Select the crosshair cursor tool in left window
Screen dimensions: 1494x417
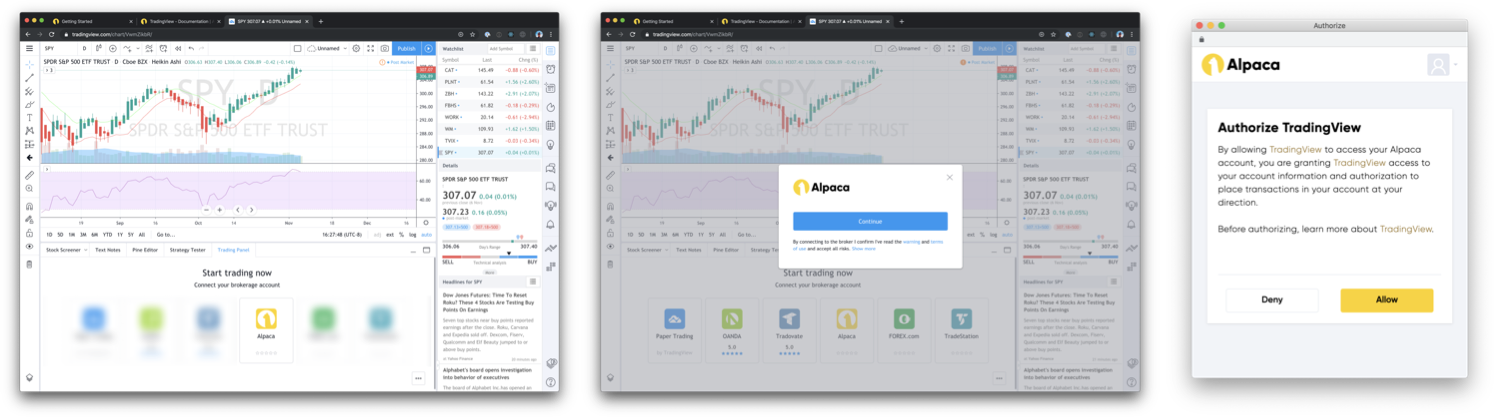pos(29,65)
